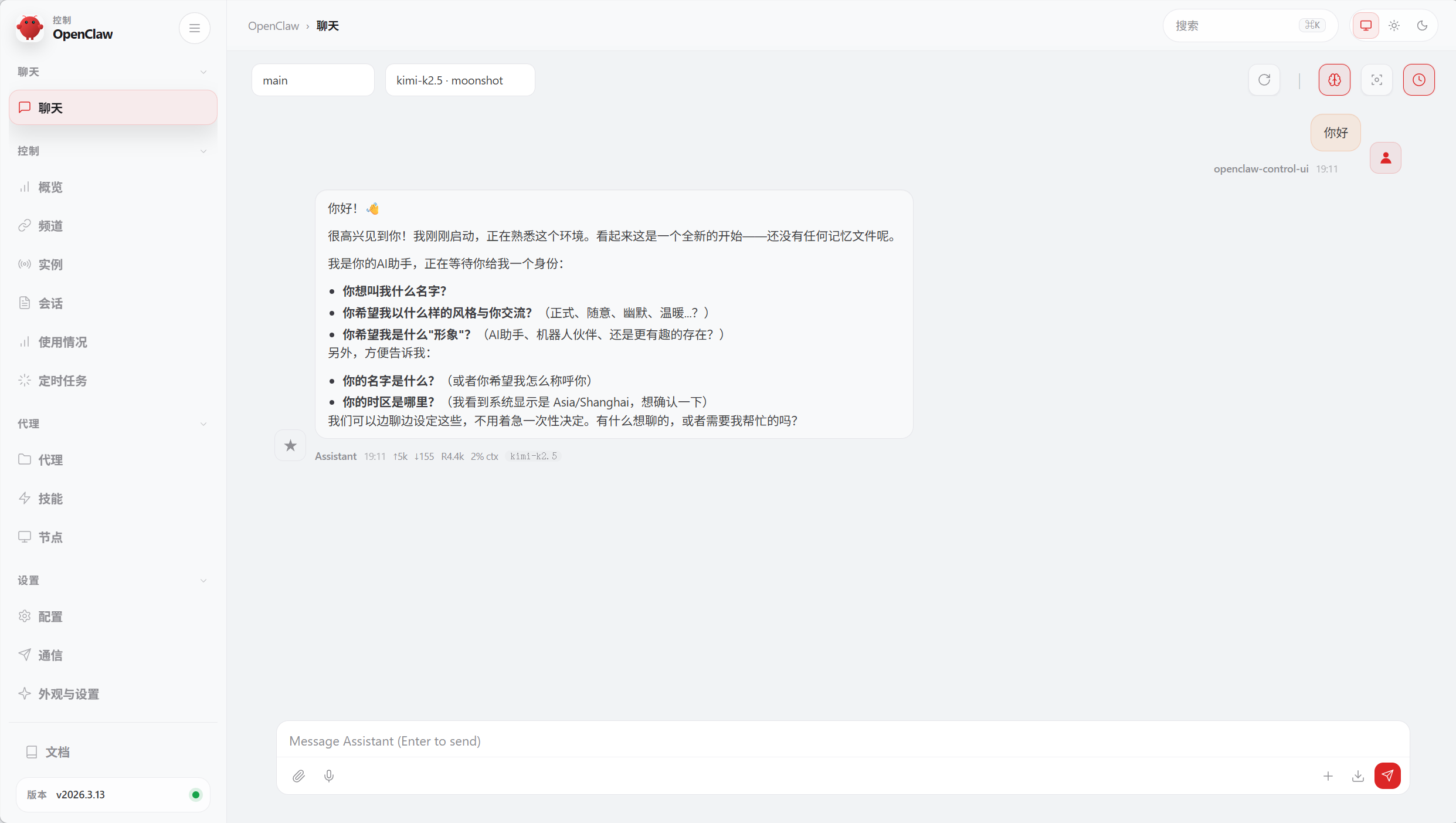Click the download export icon in composer

tap(1357, 776)
